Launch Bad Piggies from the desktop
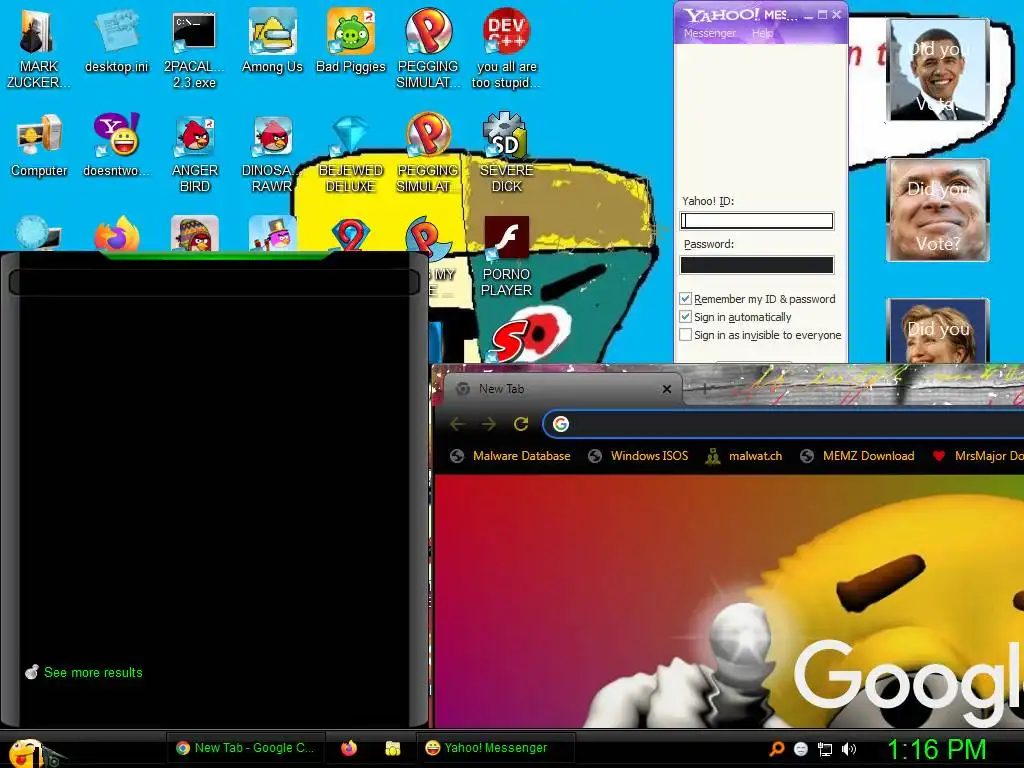The width and height of the screenshot is (1024, 768). click(x=351, y=40)
